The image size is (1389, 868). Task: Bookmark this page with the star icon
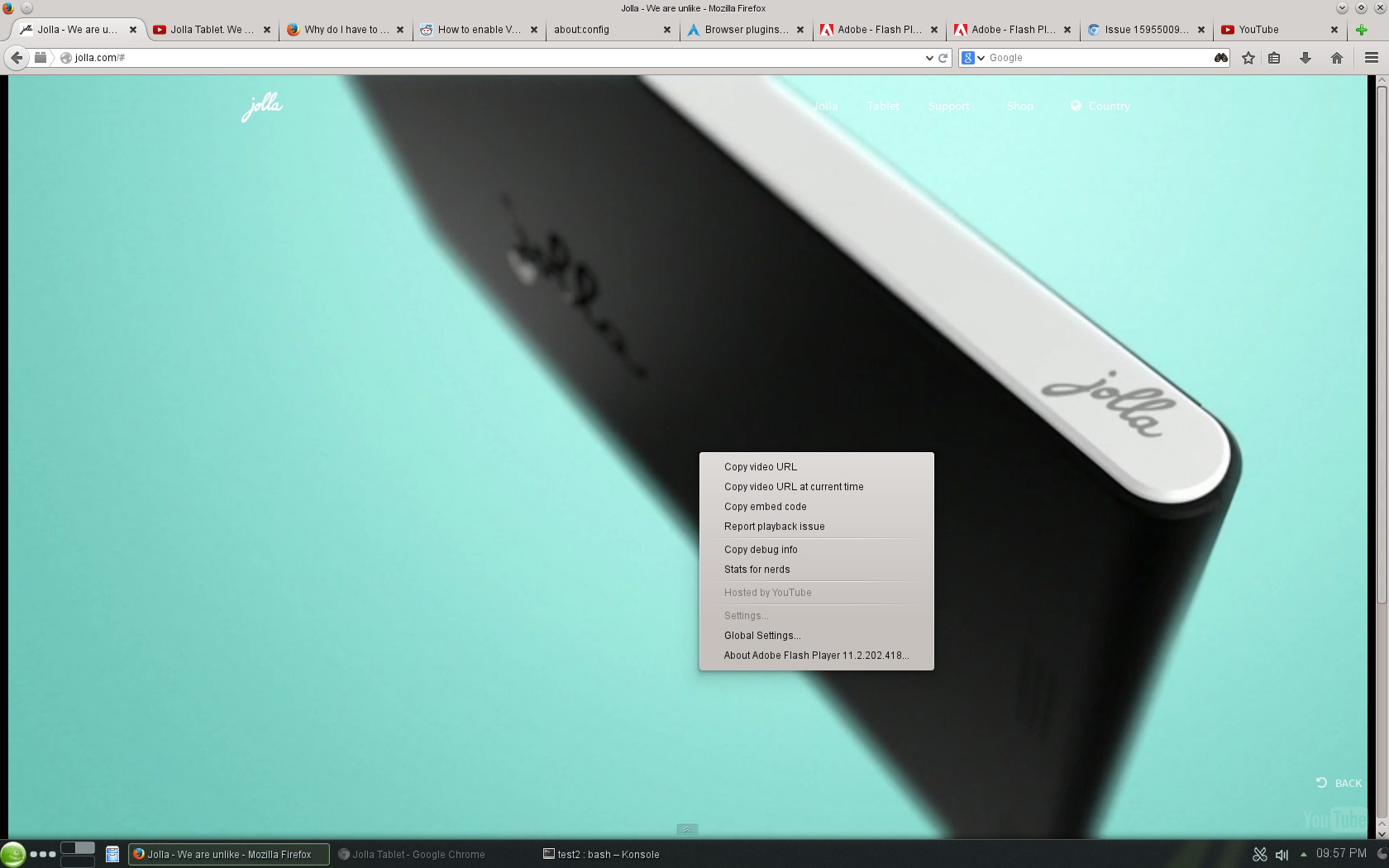coord(1248,58)
